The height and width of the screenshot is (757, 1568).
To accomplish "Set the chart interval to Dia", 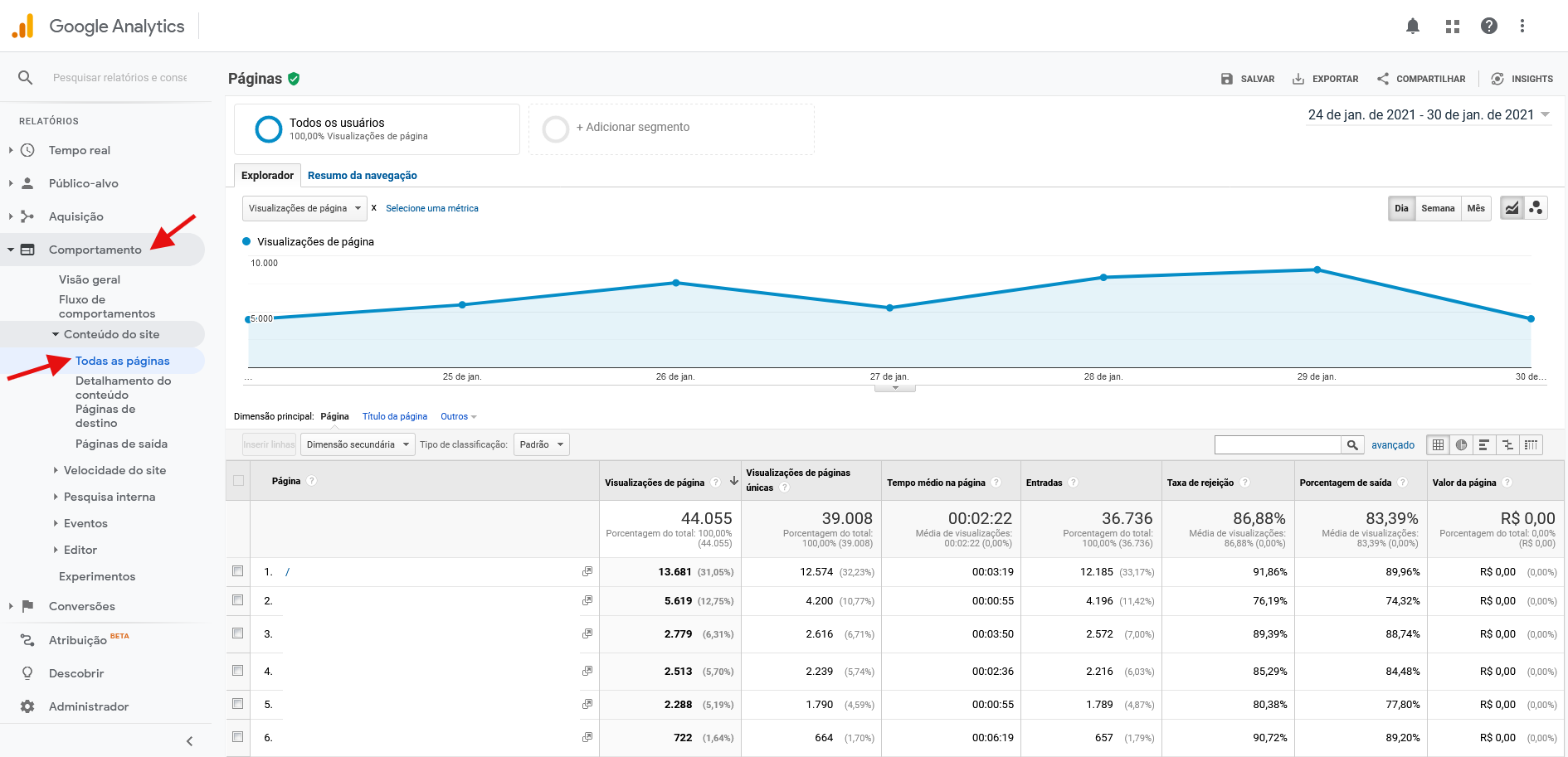I will pyautogui.click(x=1401, y=208).
